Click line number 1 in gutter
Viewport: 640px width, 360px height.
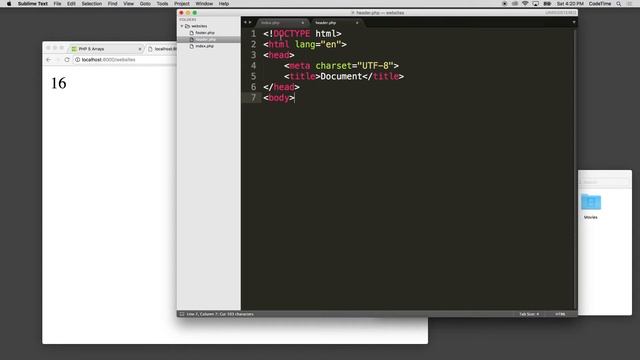coord(253,33)
